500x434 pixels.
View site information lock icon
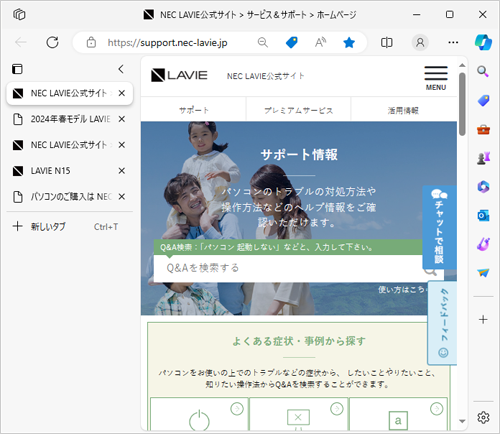click(x=91, y=42)
